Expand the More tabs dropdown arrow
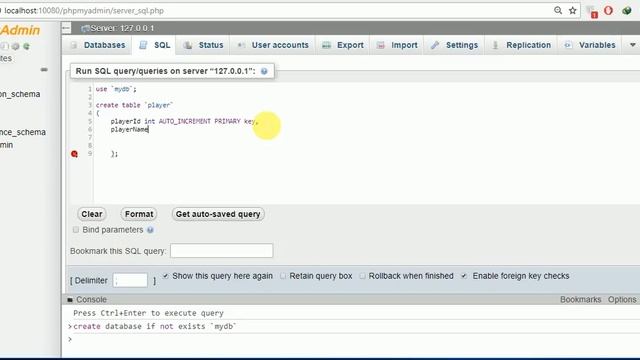Image resolution: width=640 pixels, height=360 pixels. click(632, 45)
